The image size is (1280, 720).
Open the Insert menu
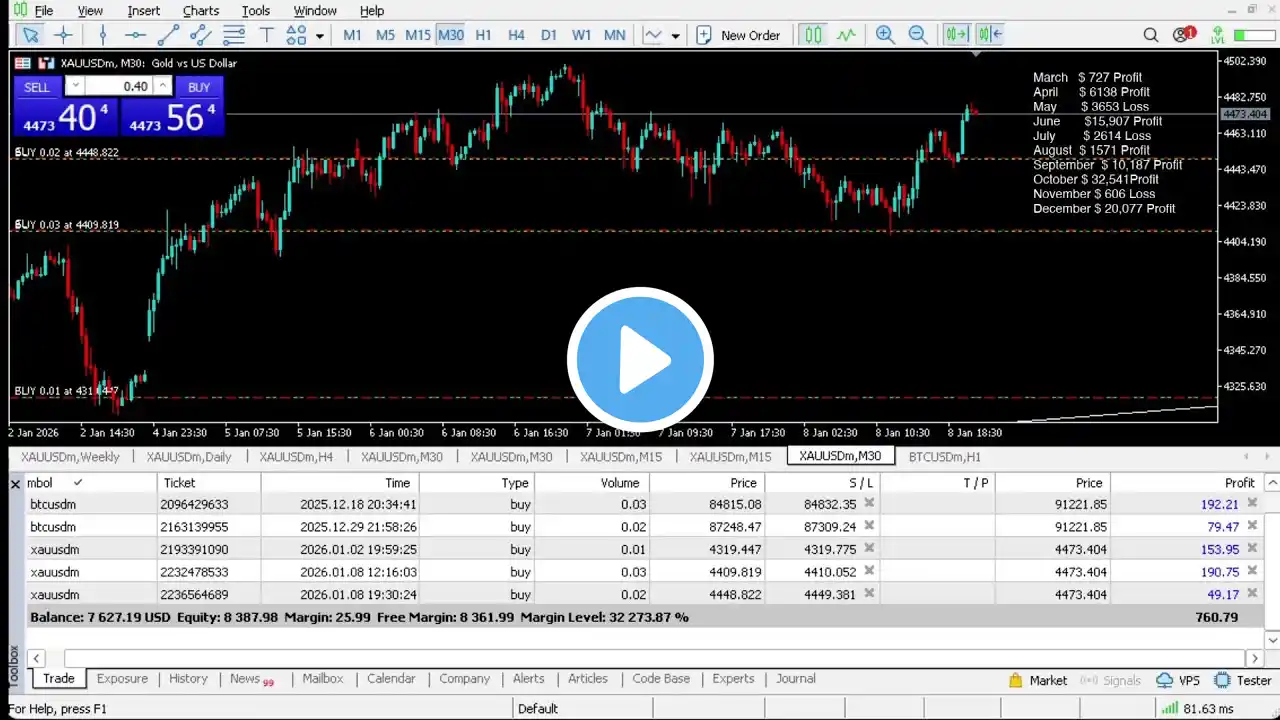144,10
